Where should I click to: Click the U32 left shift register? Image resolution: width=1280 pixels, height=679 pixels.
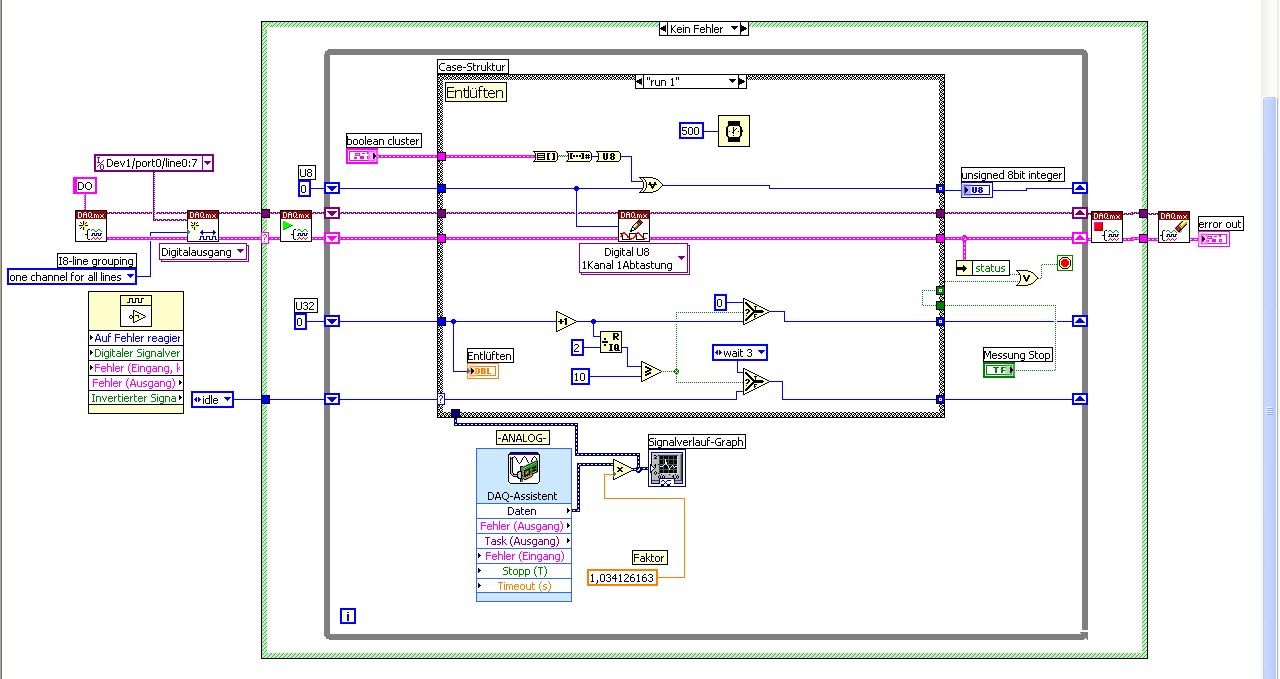(332, 321)
